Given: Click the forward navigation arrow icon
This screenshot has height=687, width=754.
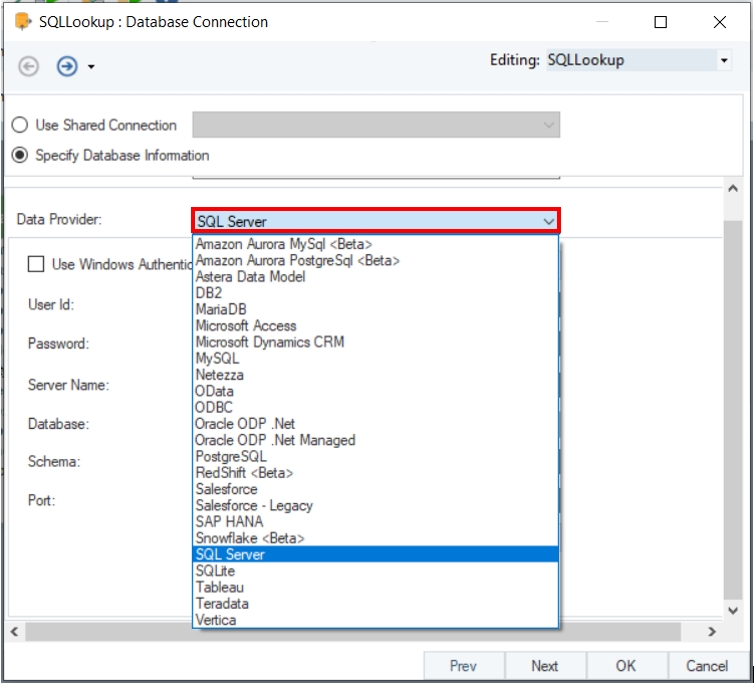Looking at the screenshot, I should [67, 66].
